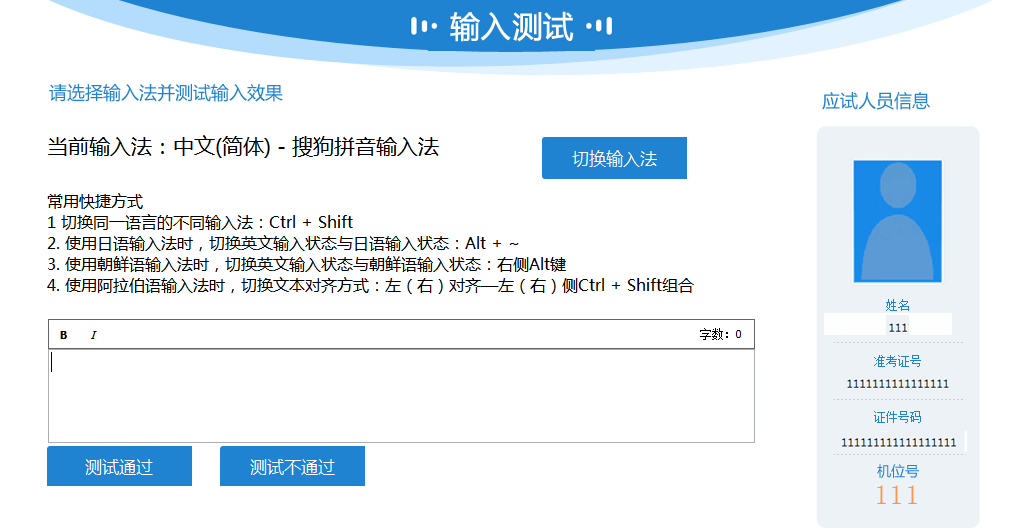Toggle bold formatting with the B icon

tap(64, 335)
